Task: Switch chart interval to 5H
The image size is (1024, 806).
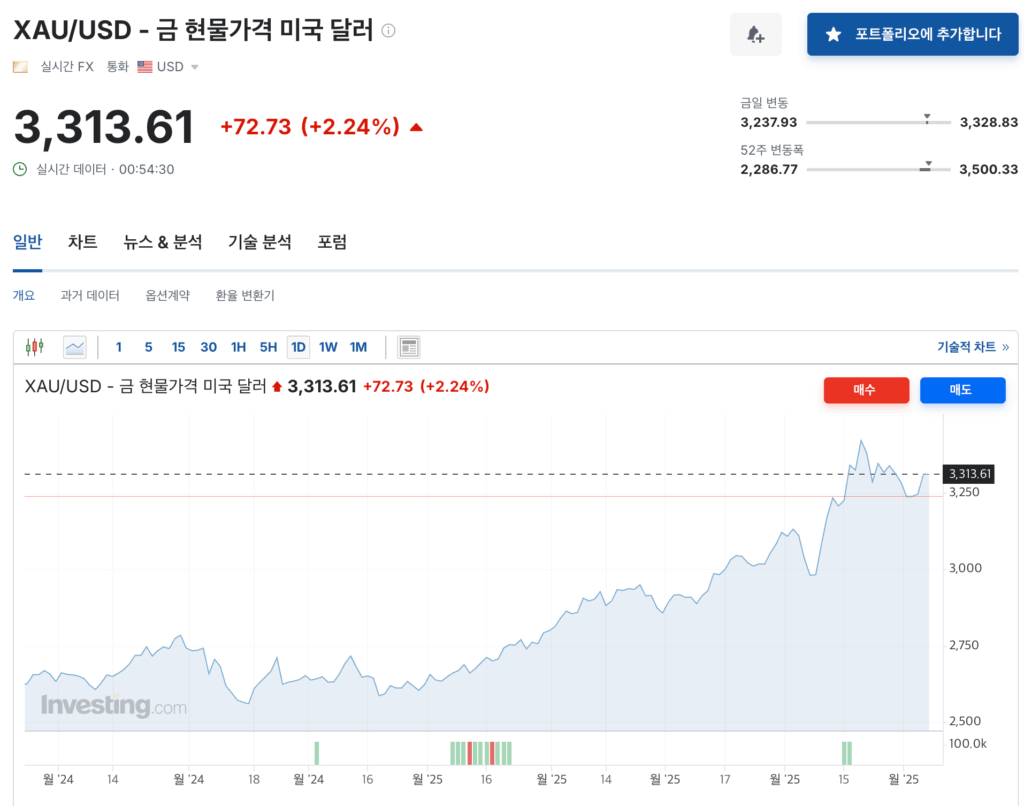Action: (268, 347)
